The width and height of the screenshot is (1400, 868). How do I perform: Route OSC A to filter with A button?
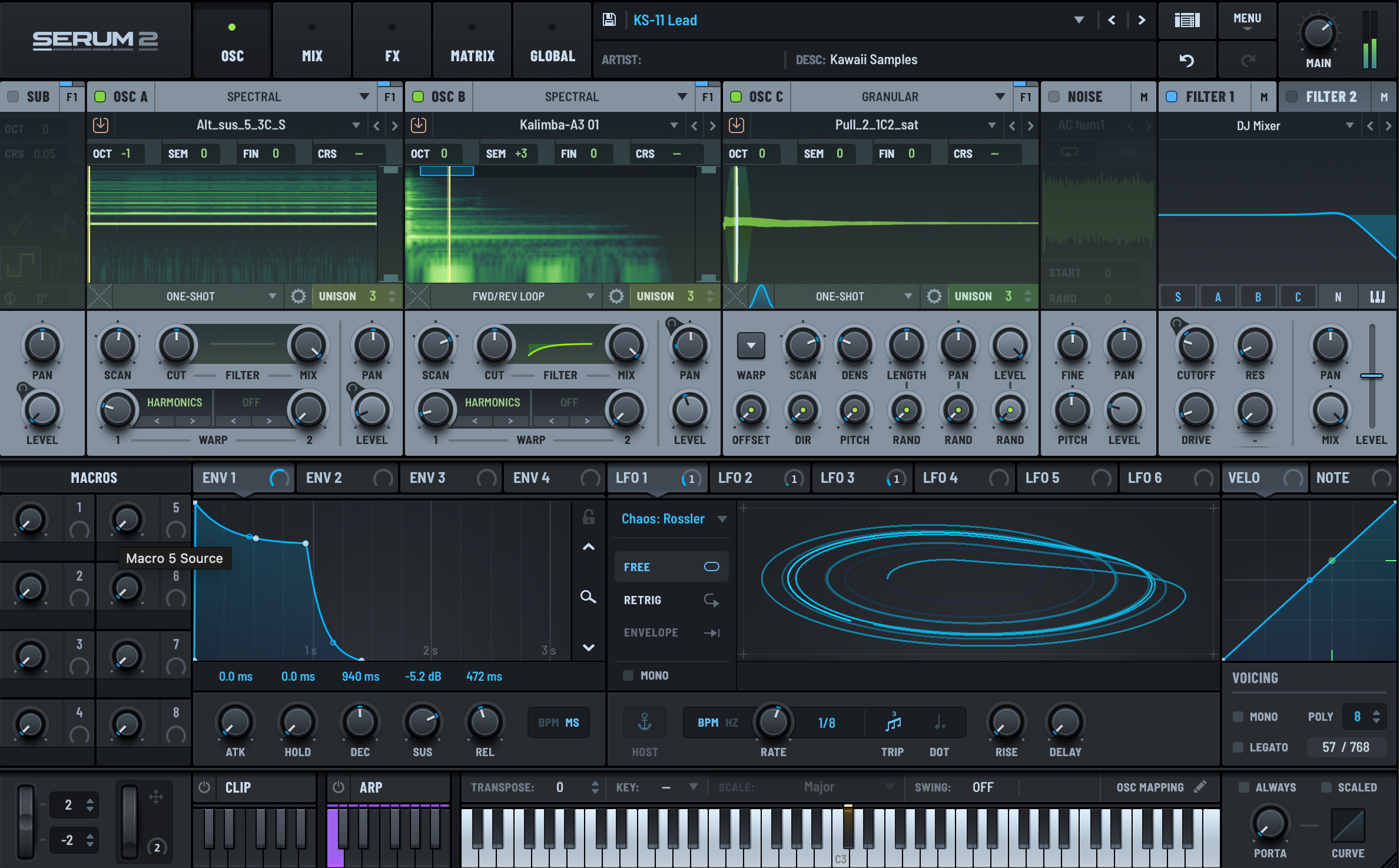1217,297
